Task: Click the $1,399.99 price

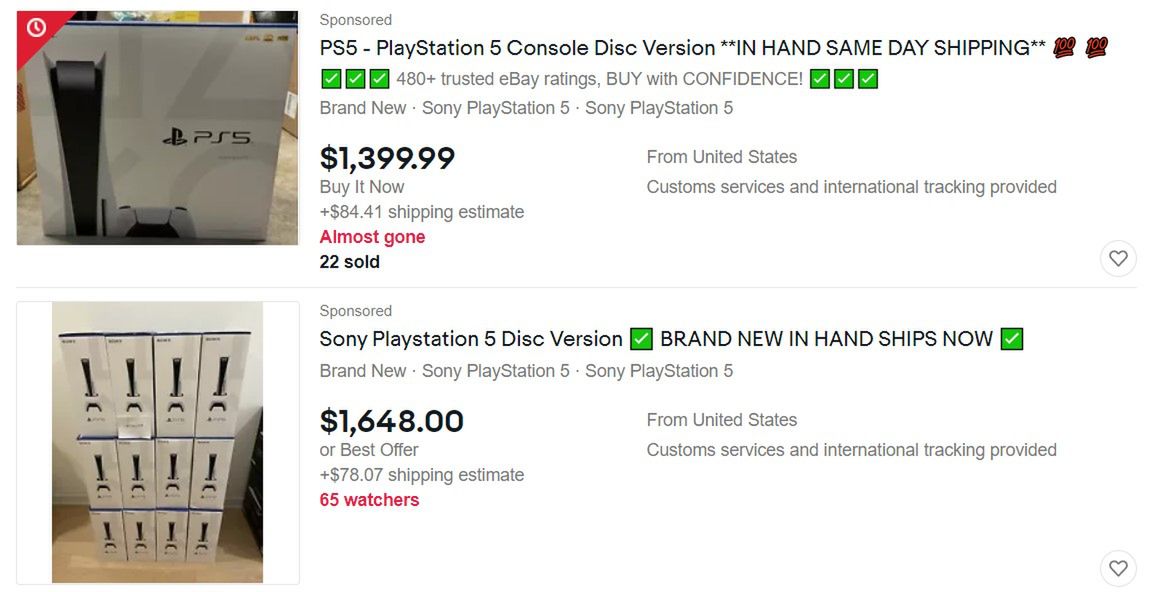Action: pos(387,158)
